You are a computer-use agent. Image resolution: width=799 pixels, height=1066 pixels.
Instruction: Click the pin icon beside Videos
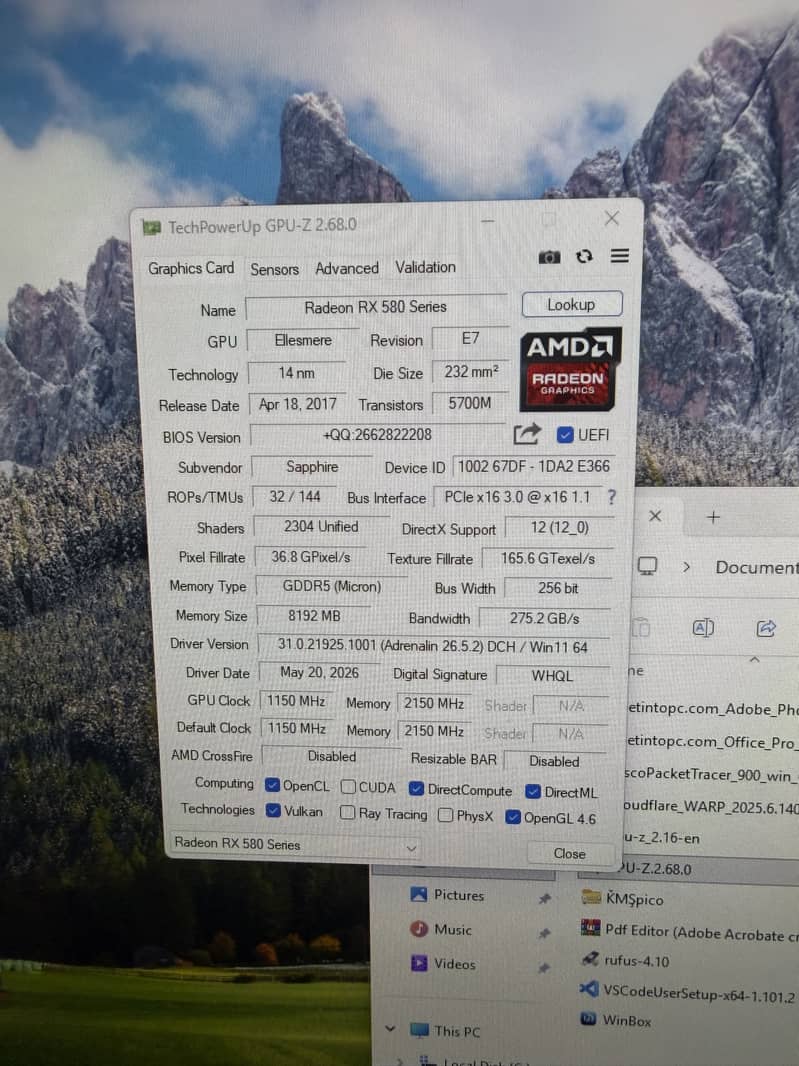point(543,967)
